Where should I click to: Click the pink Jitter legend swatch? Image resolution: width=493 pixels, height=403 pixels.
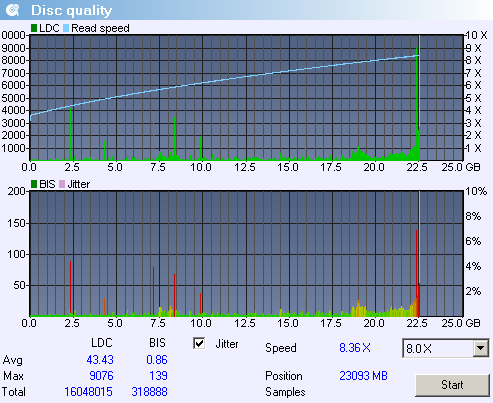[x=62, y=184]
